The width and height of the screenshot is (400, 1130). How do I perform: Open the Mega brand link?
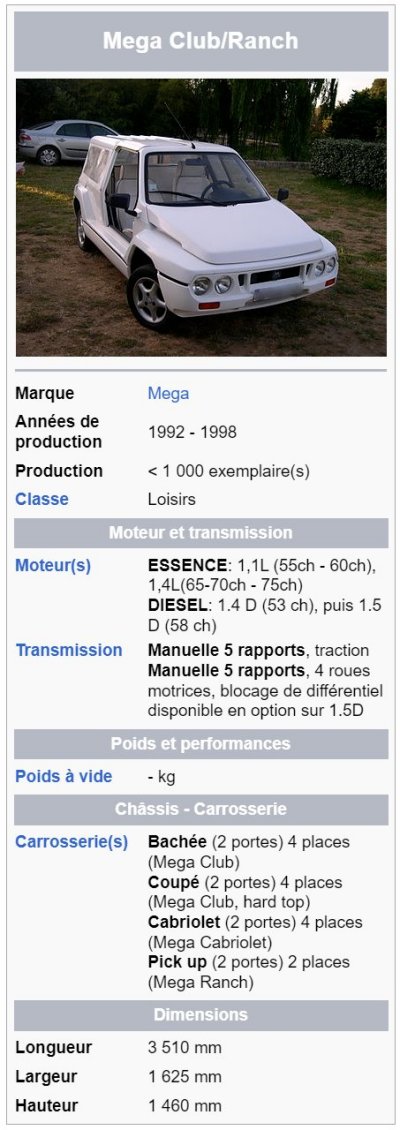pyautogui.click(x=168, y=393)
